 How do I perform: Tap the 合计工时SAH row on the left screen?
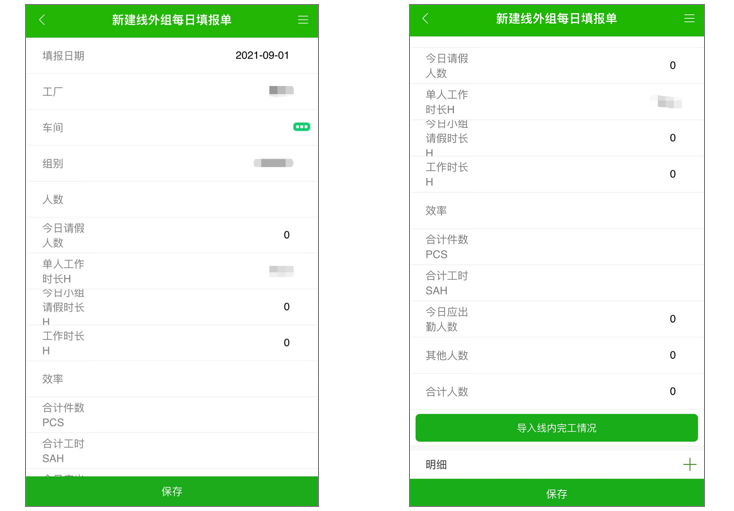click(172, 451)
